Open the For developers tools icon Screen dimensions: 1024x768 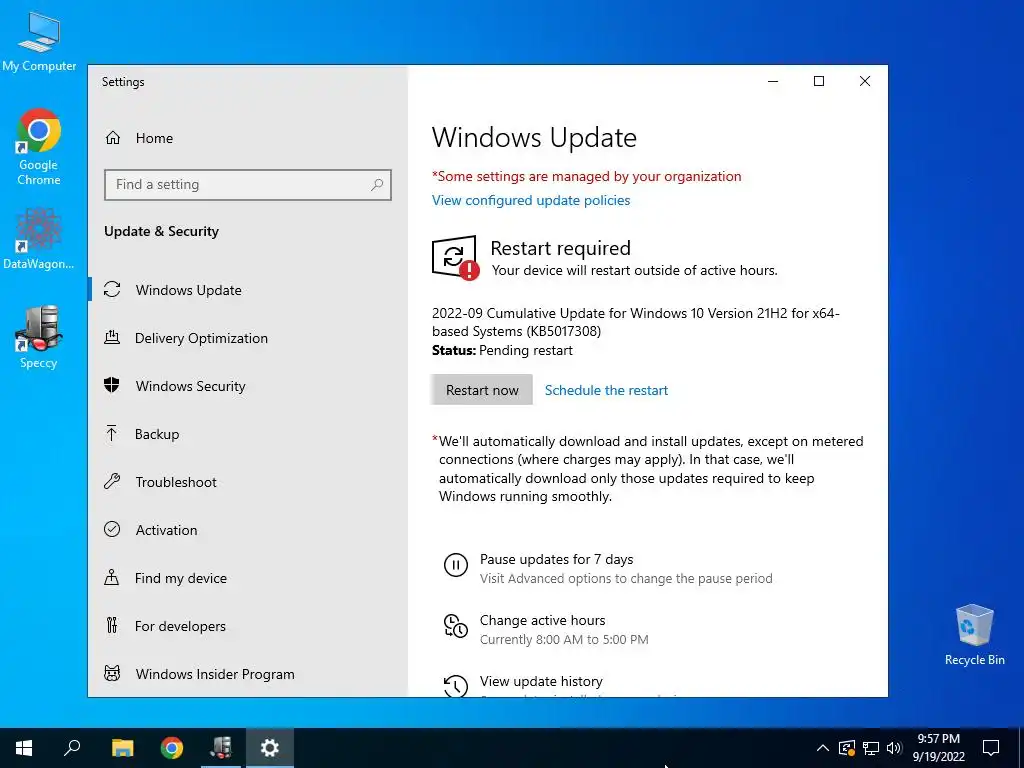pyautogui.click(x=112, y=626)
